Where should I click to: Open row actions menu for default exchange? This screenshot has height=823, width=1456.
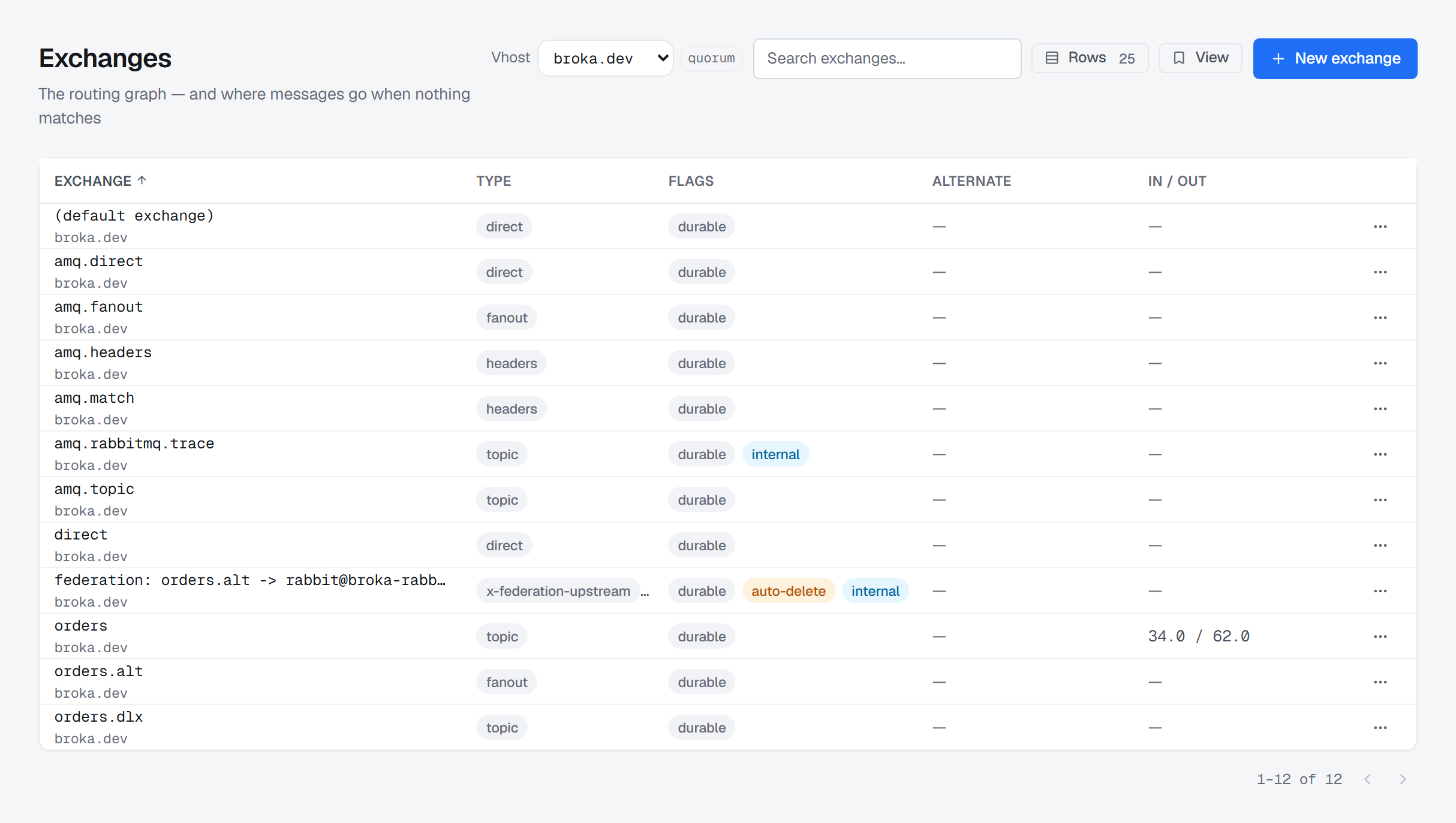(x=1380, y=227)
